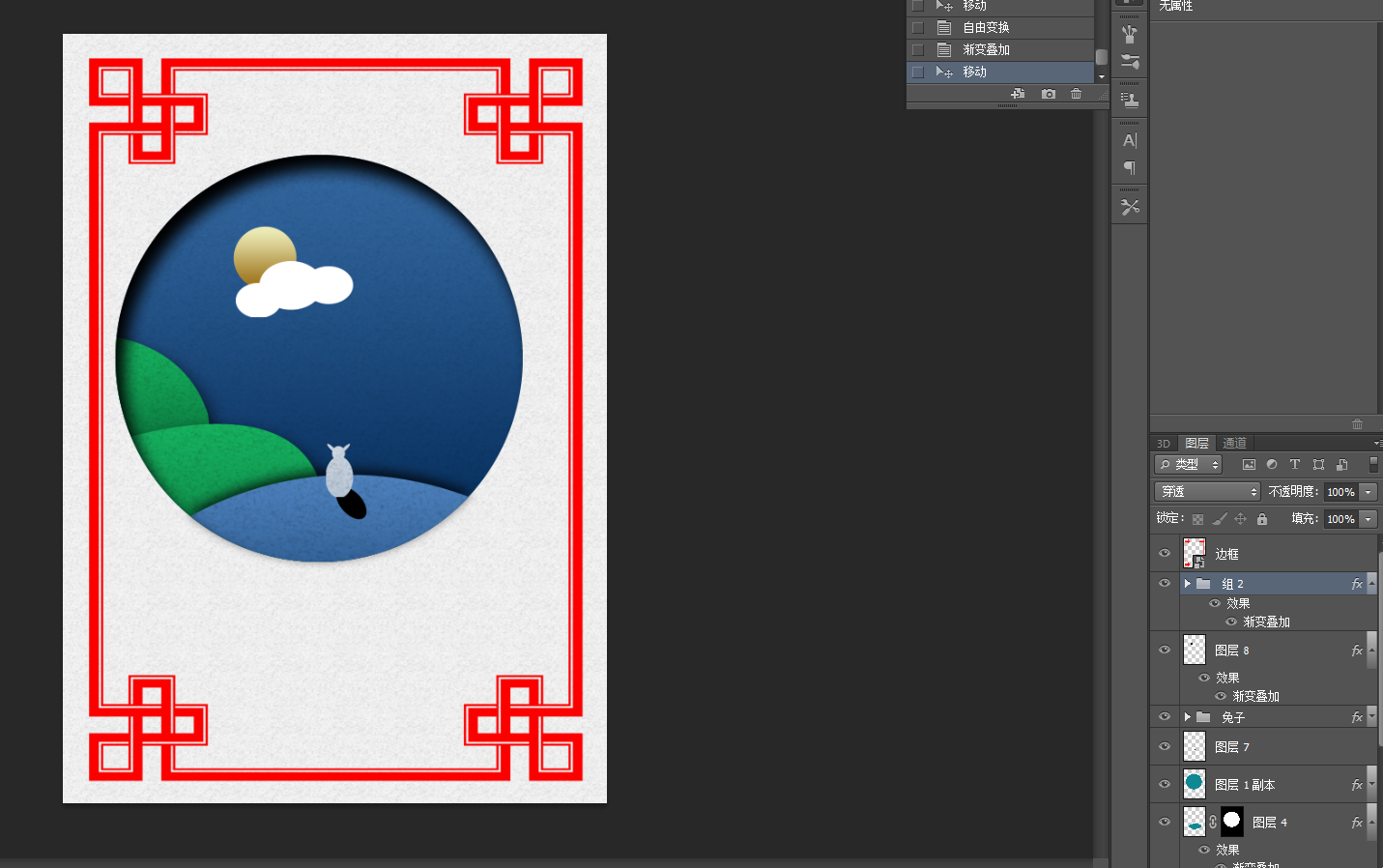Expand the 兔子 group folder
The width and height of the screenshot is (1383, 868).
tap(1188, 717)
